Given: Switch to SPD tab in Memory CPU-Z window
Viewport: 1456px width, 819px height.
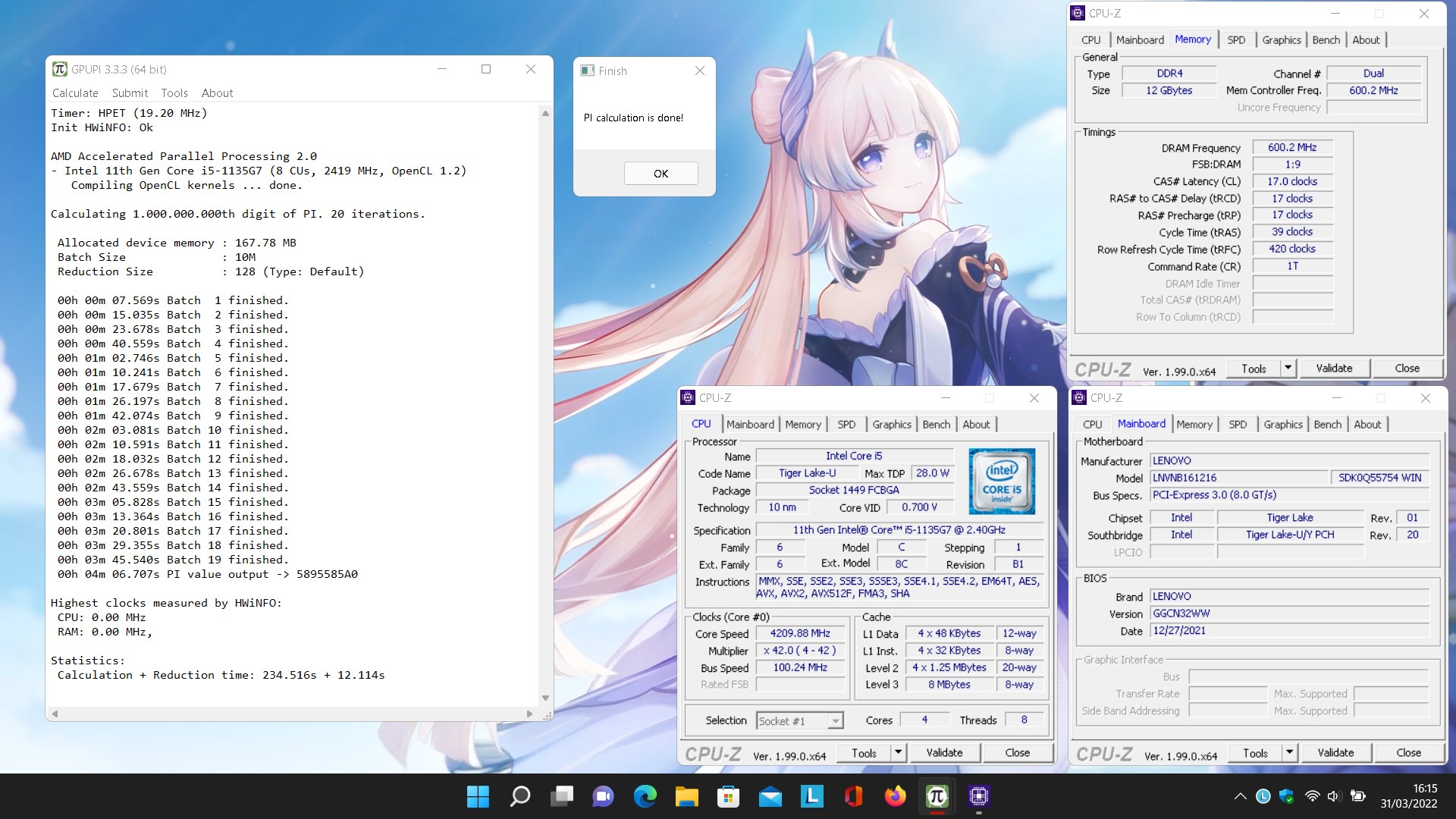Looking at the screenshot, I should pyautogui.click(x=1236, y=40).
